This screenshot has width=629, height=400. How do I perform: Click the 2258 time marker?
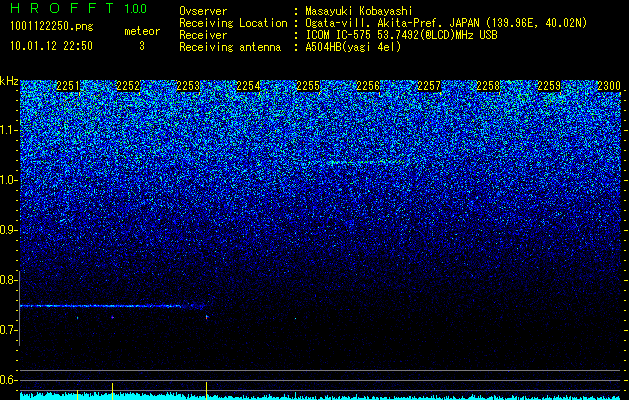(x=489, y=85)
